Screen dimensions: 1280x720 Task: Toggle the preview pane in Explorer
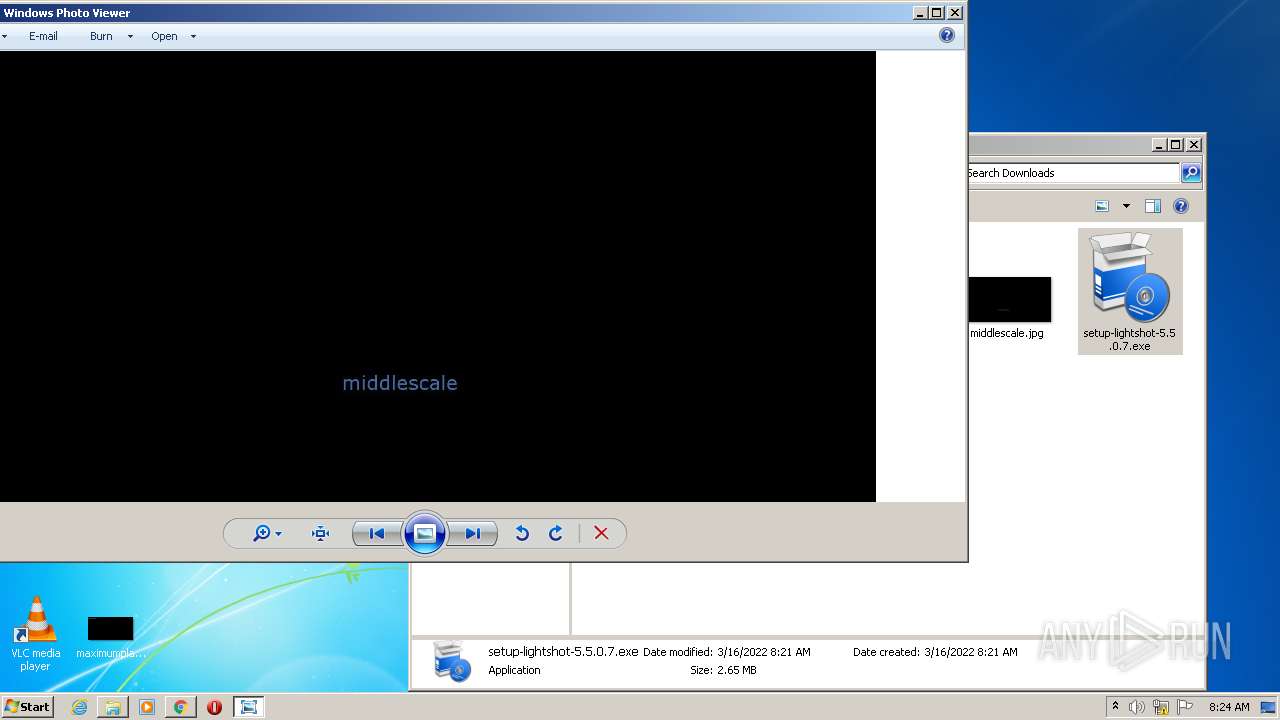point(1152,206)
